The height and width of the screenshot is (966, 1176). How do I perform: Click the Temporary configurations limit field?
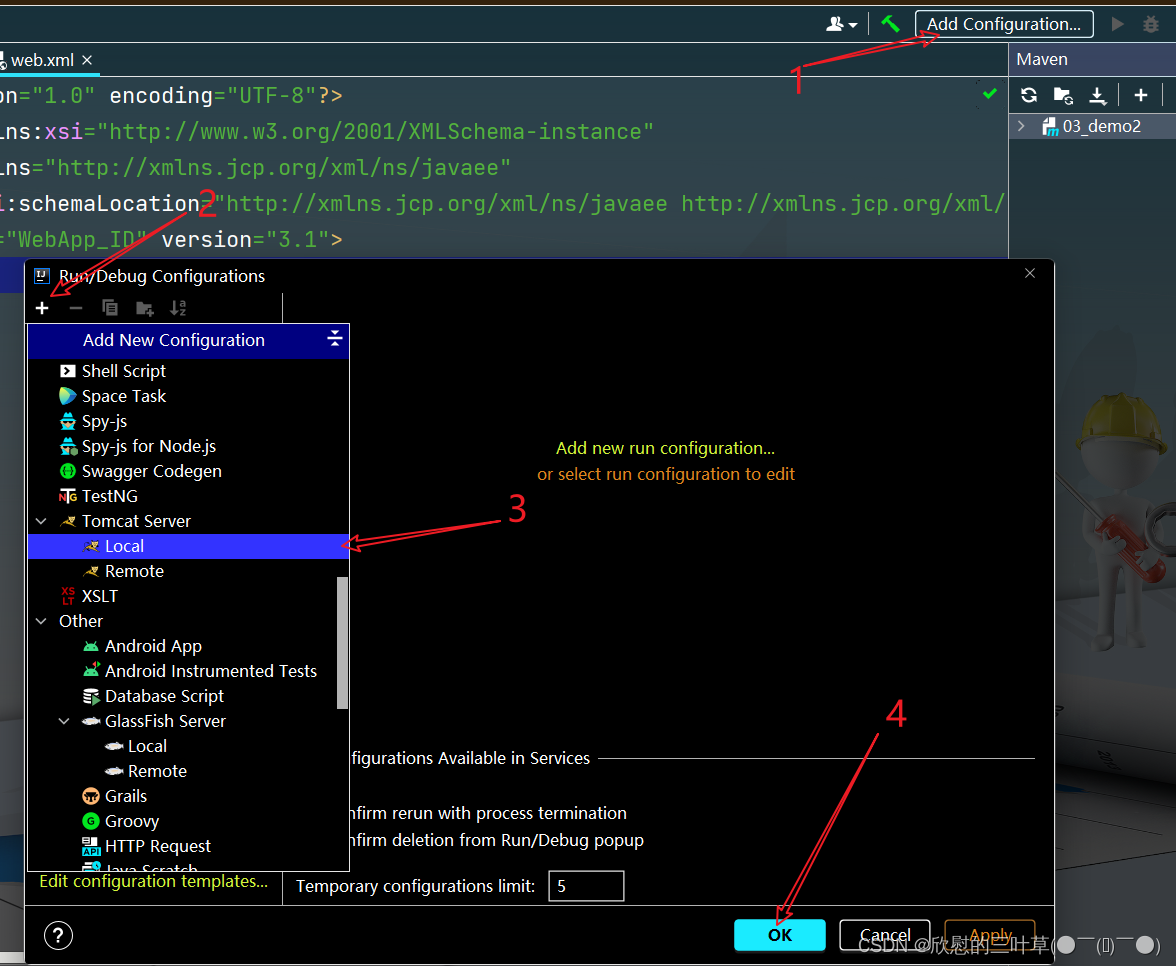coord(586,886)
